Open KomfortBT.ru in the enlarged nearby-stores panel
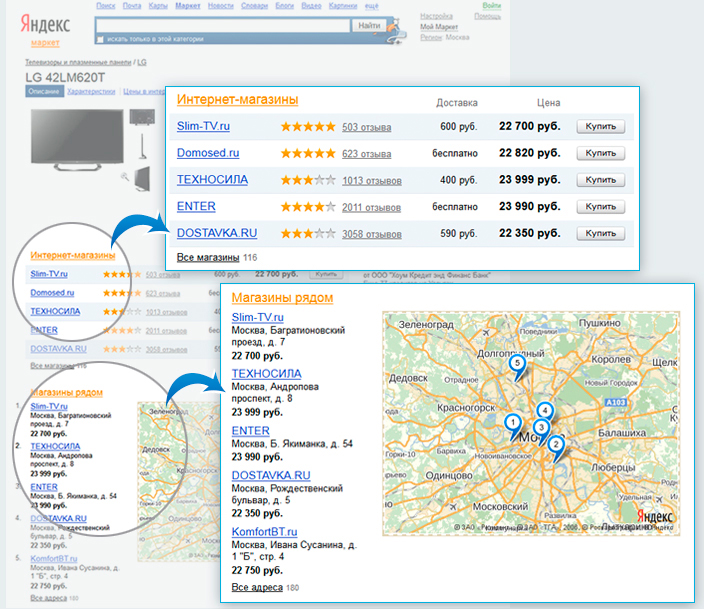Viewport: 704px width, 609px height. [x=264, y=532]
